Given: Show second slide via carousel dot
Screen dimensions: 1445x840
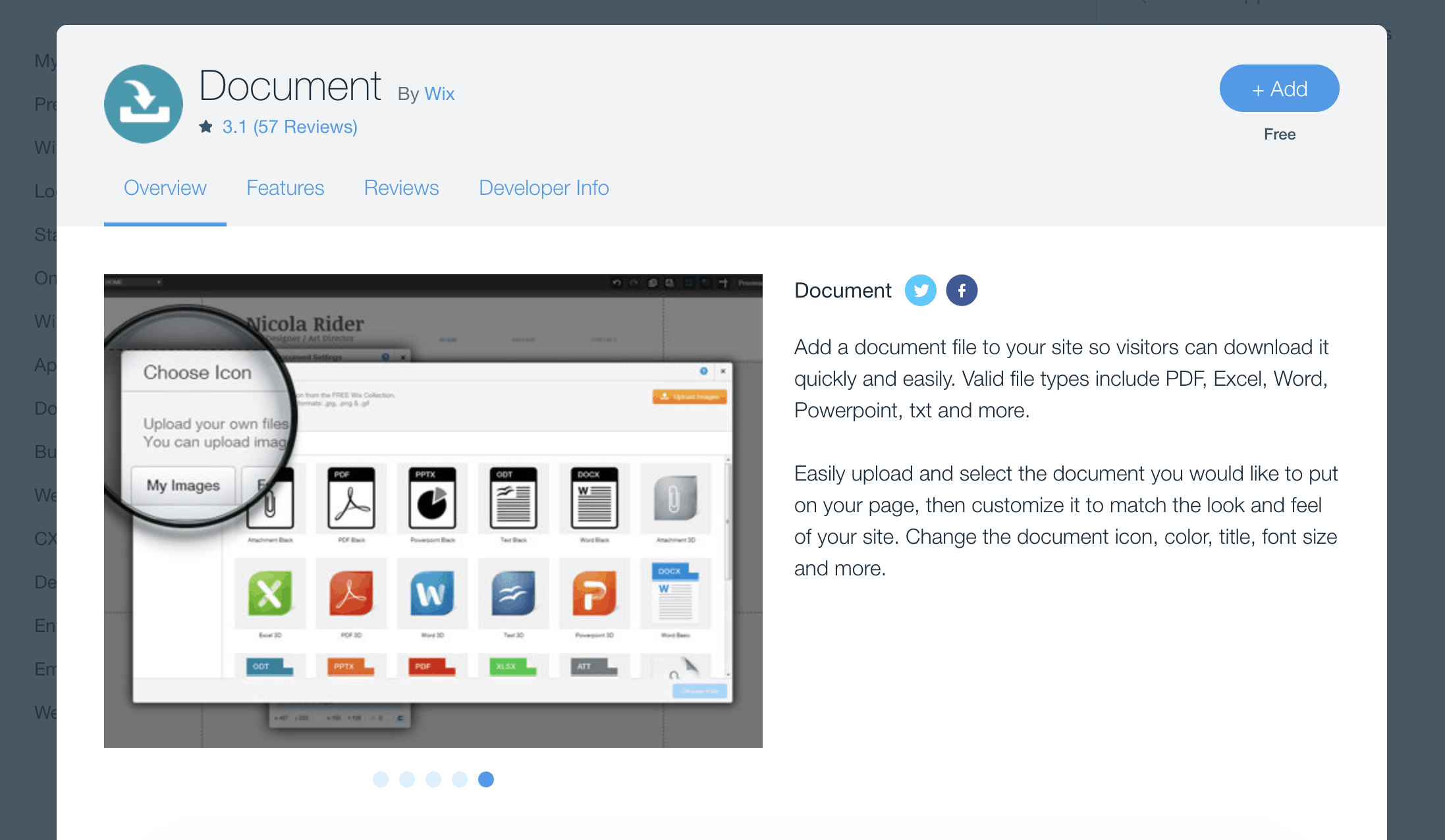Looking at the screenshot, I should [407, 779].
